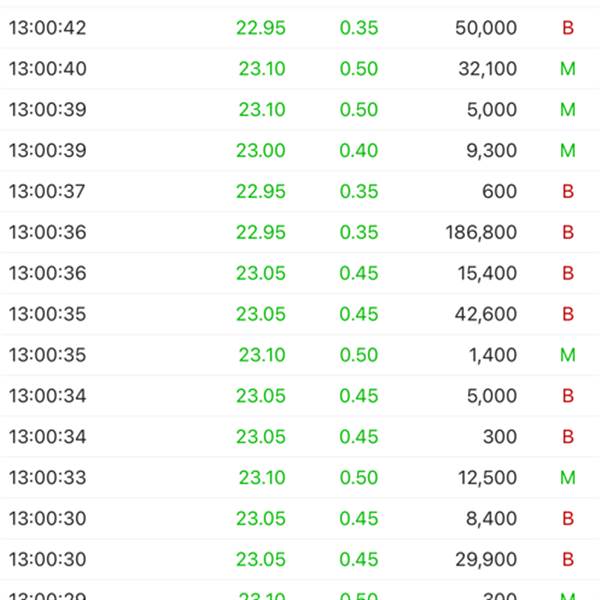Tap the M marker beside 32,100
Screen dimensions: 600x600
click(568, 69)
